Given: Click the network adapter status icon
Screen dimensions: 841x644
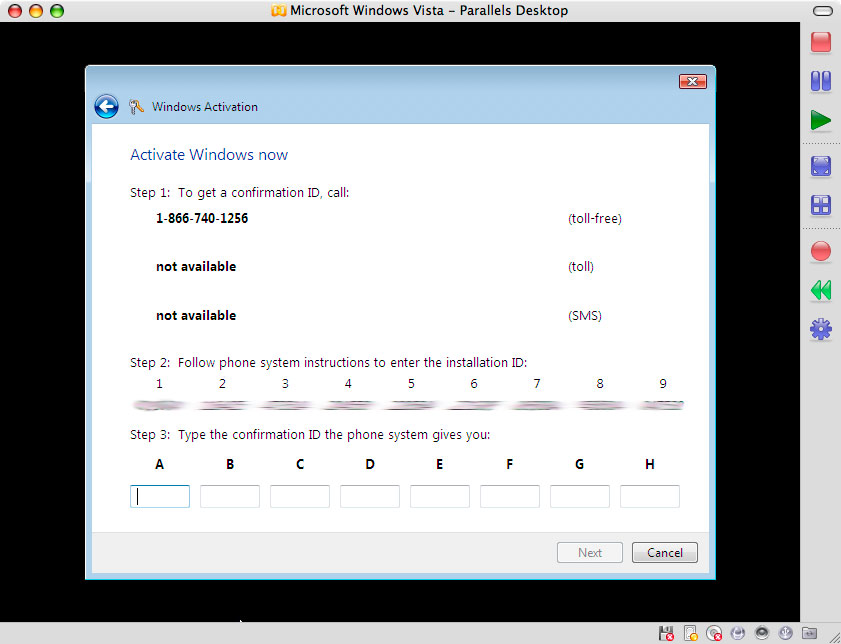Looking at the screenshot, I should click(x=738, y=633).
